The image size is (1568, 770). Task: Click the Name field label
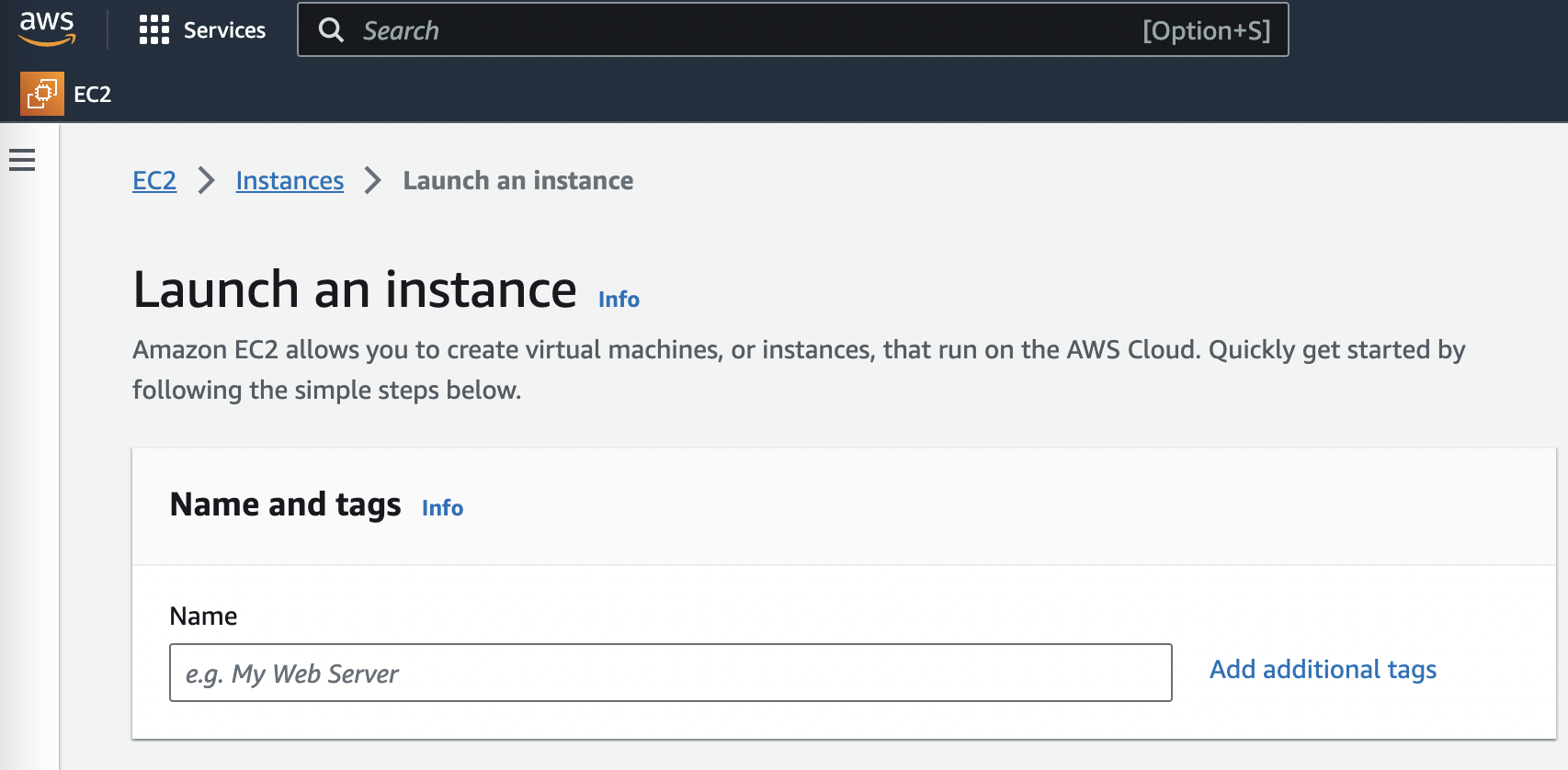(203, 617)
